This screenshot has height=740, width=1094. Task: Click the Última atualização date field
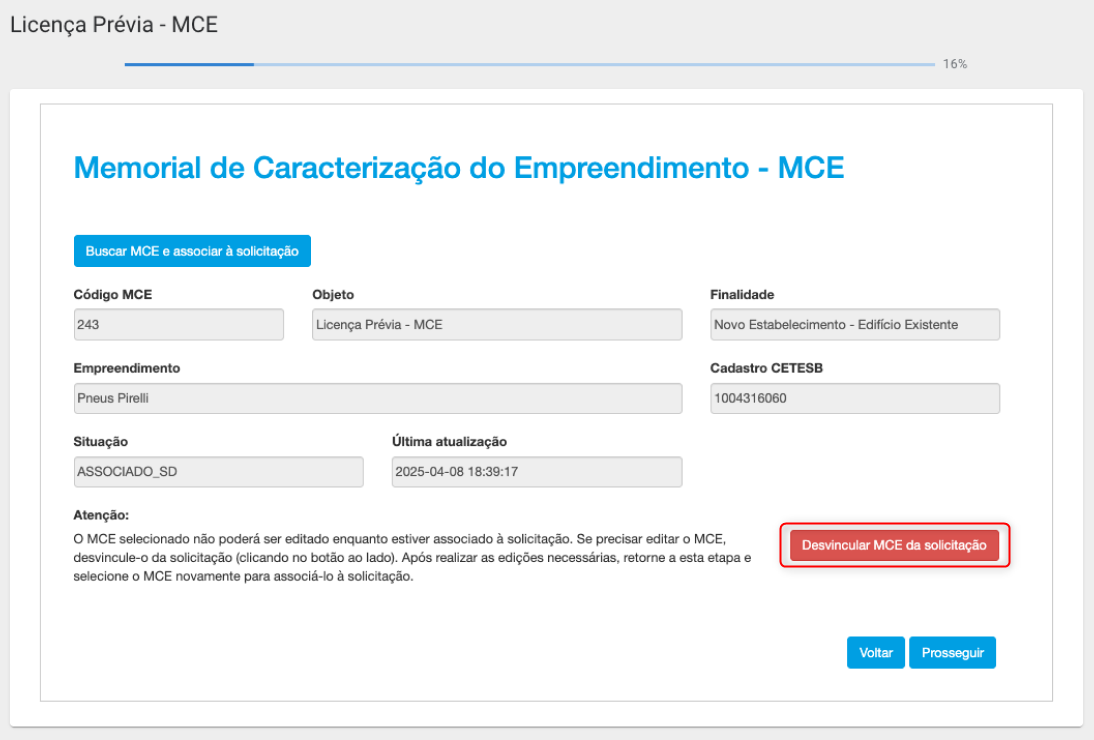tap(537, 471)
